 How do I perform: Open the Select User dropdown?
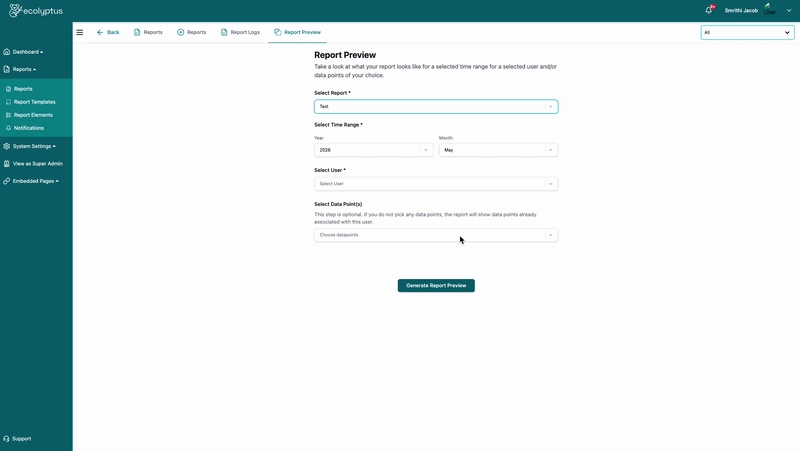tap(436, 184)
